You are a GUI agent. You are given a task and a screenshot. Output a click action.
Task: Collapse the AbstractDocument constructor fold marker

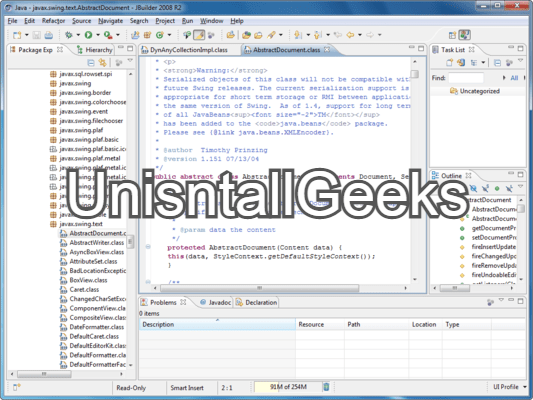pyautogui.click(x=148, y=247)
